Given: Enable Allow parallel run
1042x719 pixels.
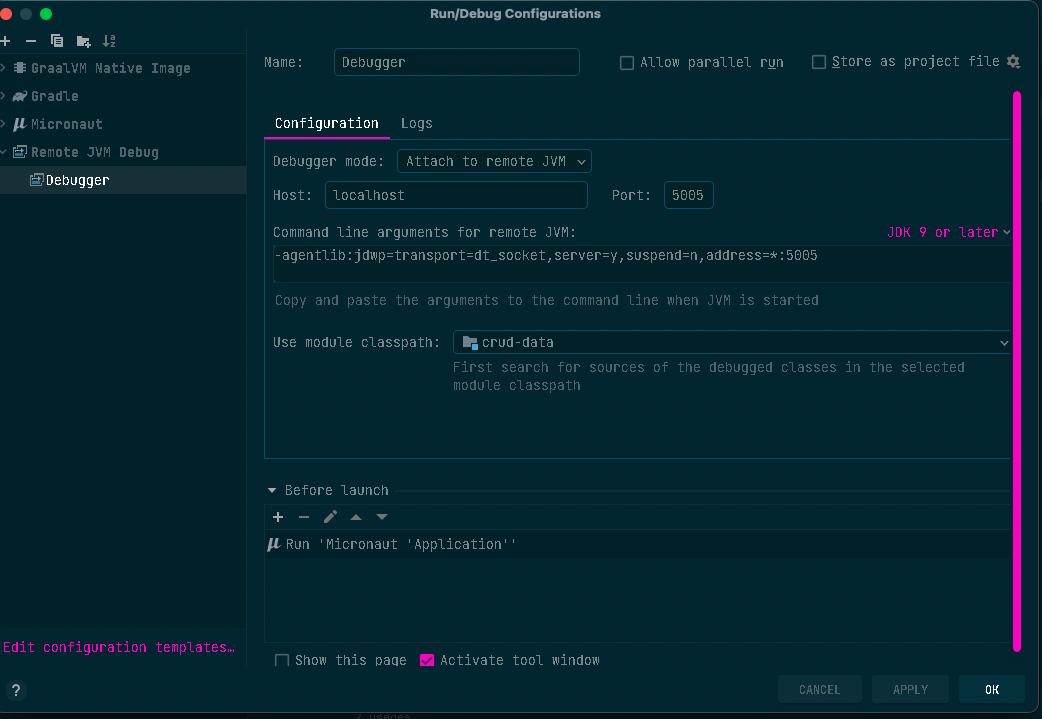Looking at the screenshot, I should coord(627,63).
